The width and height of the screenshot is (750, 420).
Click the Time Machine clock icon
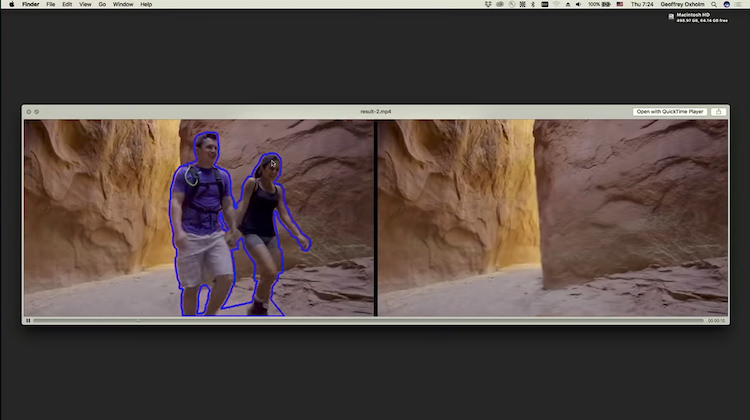click(512, 4)
